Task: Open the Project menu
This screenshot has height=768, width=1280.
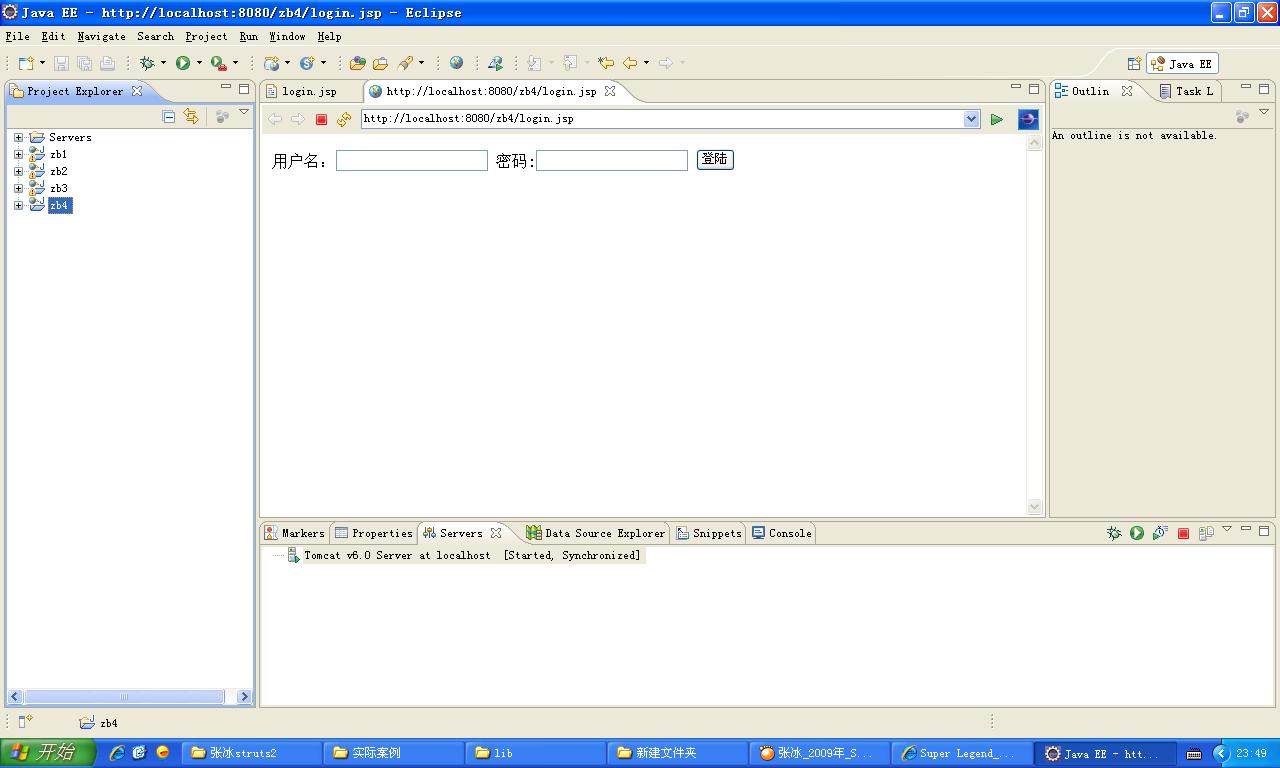Action: click(x=206, y=36)
